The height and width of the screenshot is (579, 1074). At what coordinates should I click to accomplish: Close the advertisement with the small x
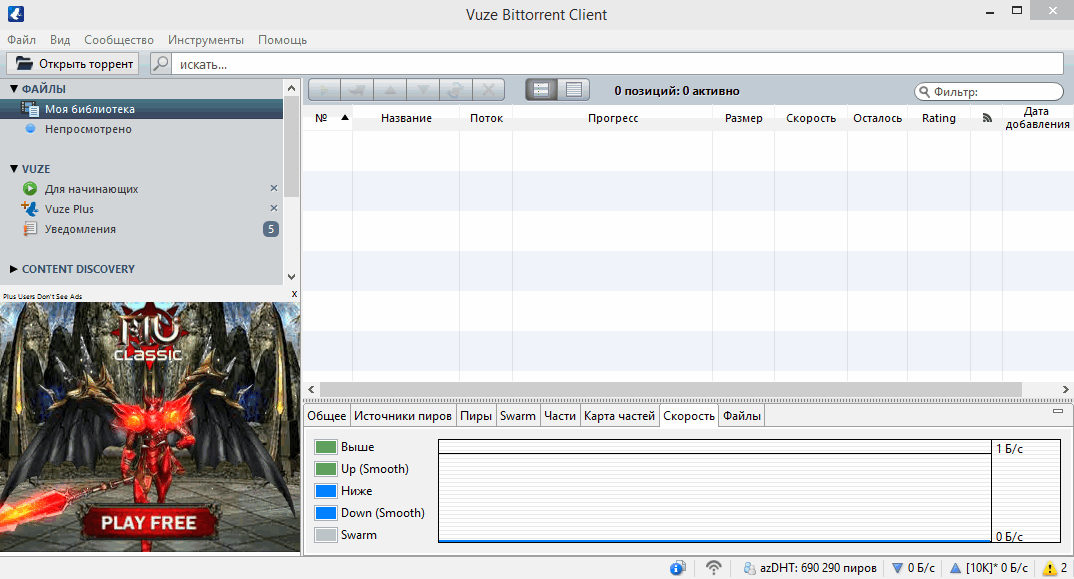coord(295,294)
